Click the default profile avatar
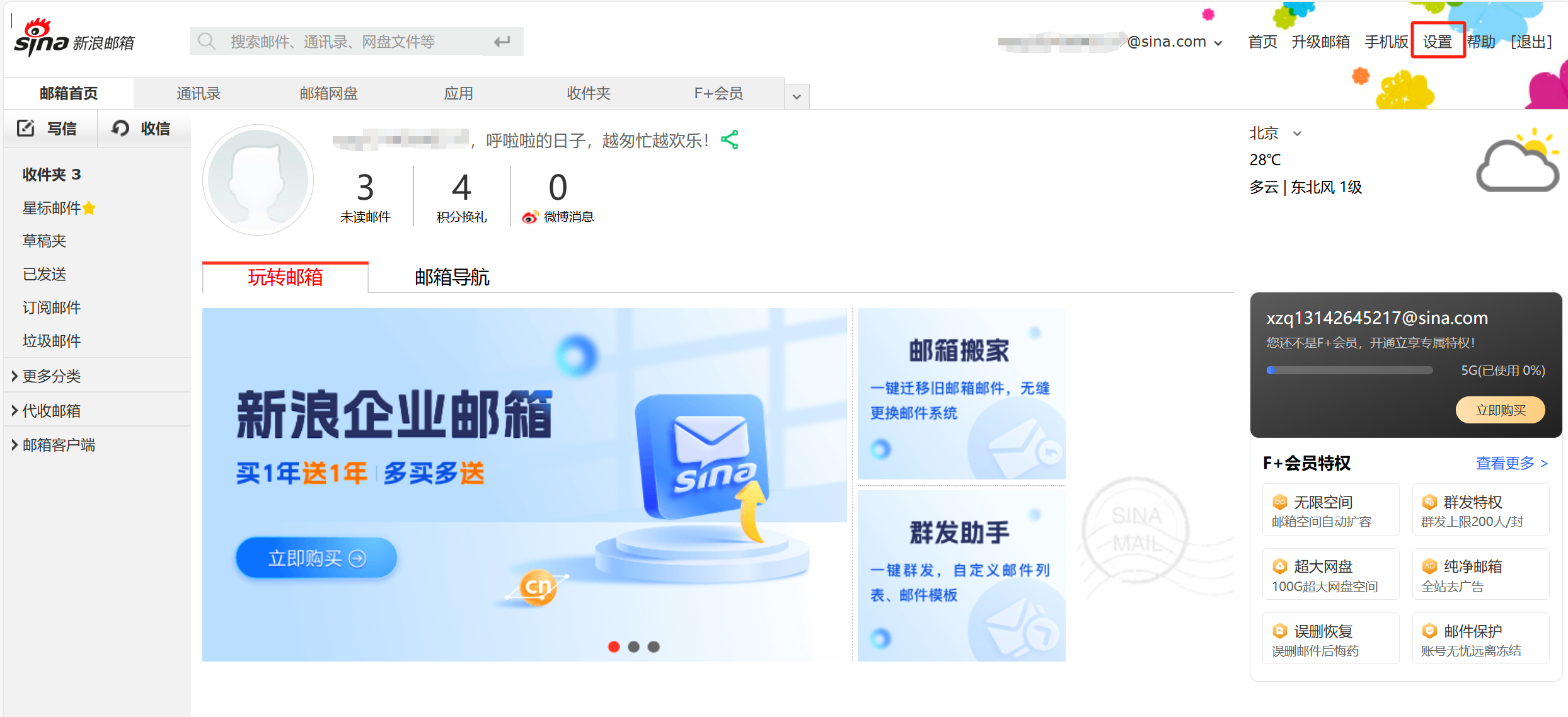 (x=258, y=180)
